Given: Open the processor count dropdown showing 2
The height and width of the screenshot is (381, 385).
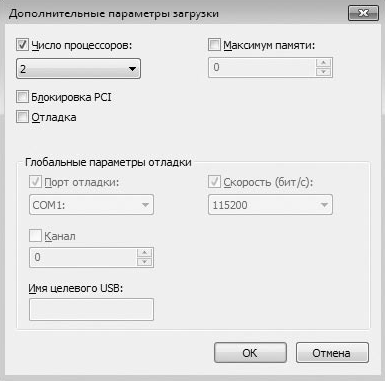Looking at the screenshot, I should pyautogui.click(x=79, y=69).
